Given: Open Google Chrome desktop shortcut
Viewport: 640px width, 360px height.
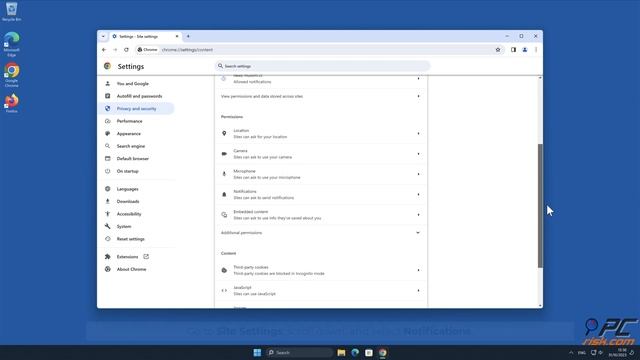Looking at the screenshot, I should click(x=11, y=75).
